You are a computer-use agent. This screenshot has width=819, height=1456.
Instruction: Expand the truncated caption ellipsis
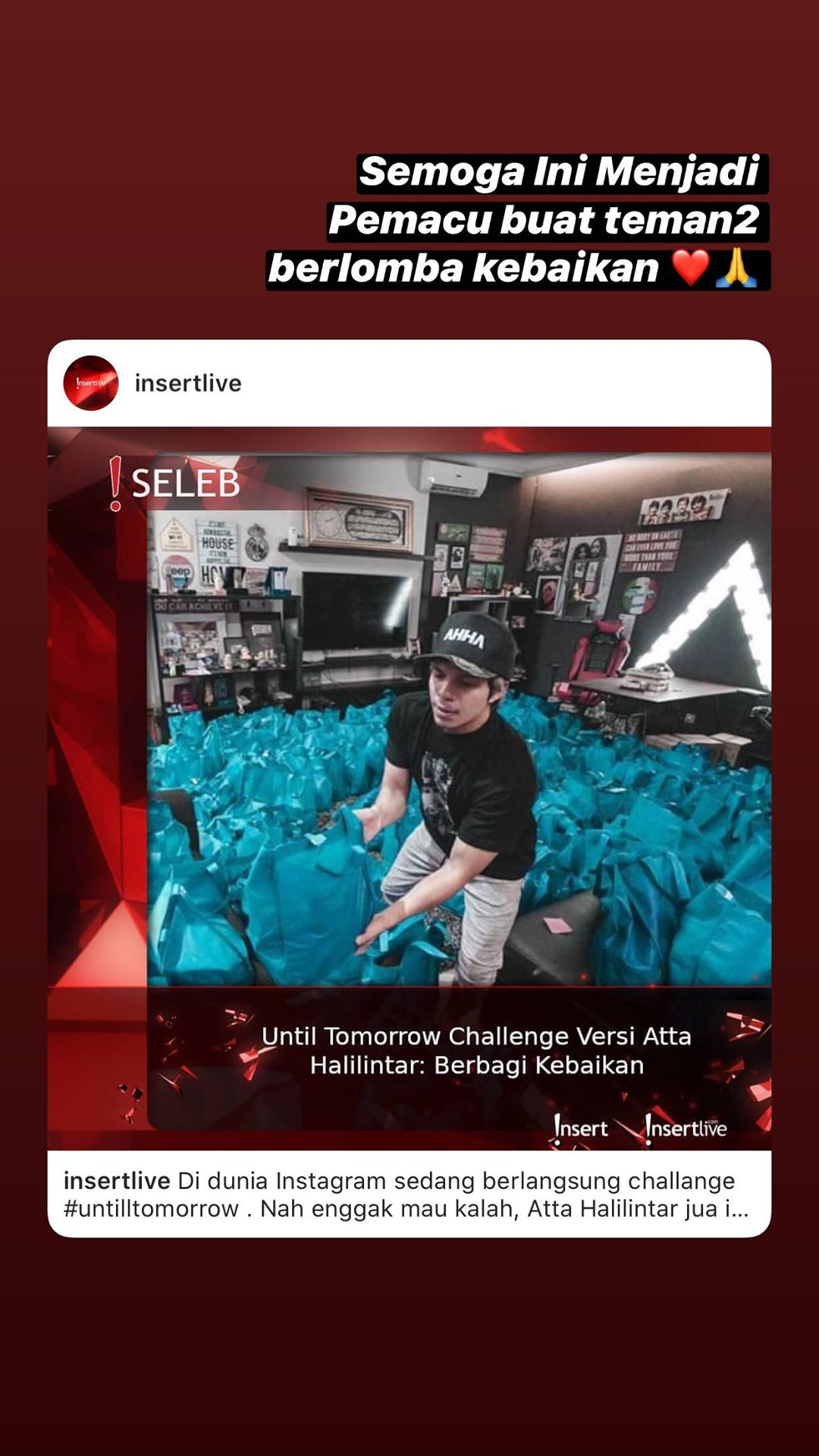736,1208
